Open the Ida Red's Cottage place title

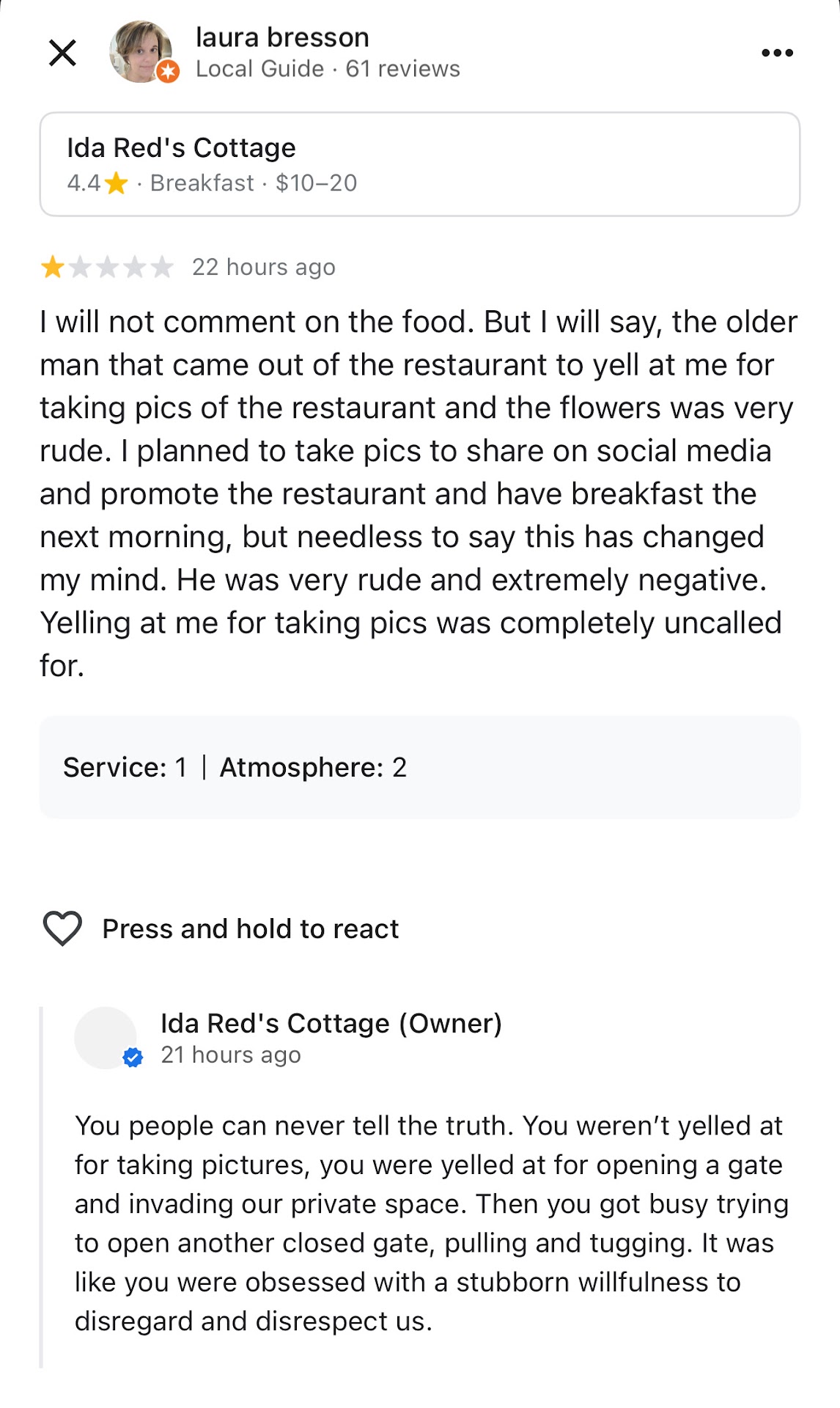181,148
